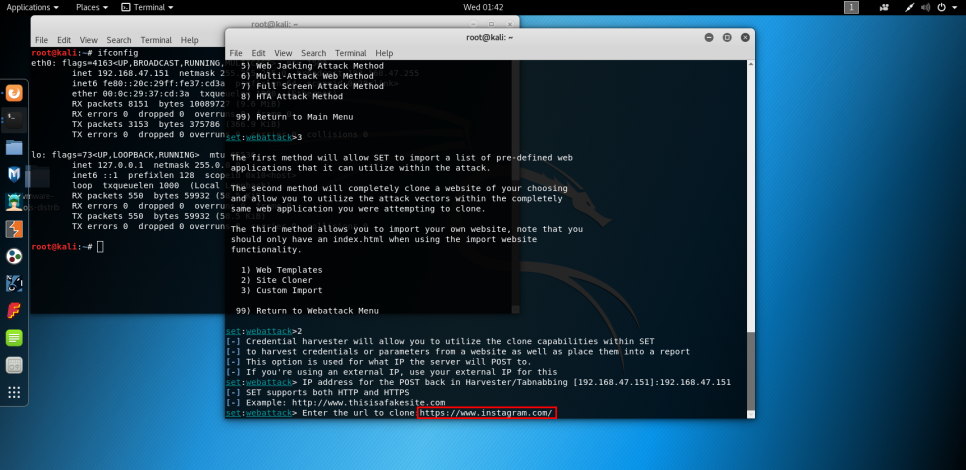Click the front terminal's vertical scrollbar thumb
This screenshot has height=470, width=966.
pyautogui.click(x=750, y=373)
